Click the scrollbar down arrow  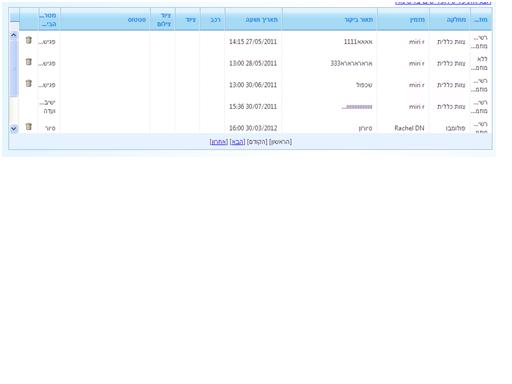click(14, 128)
